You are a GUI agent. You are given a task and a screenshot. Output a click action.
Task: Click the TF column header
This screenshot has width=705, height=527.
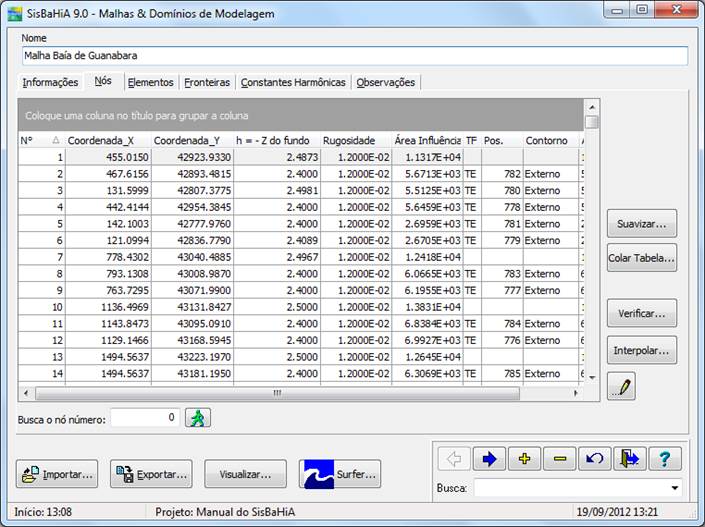(x=472, y=141)
